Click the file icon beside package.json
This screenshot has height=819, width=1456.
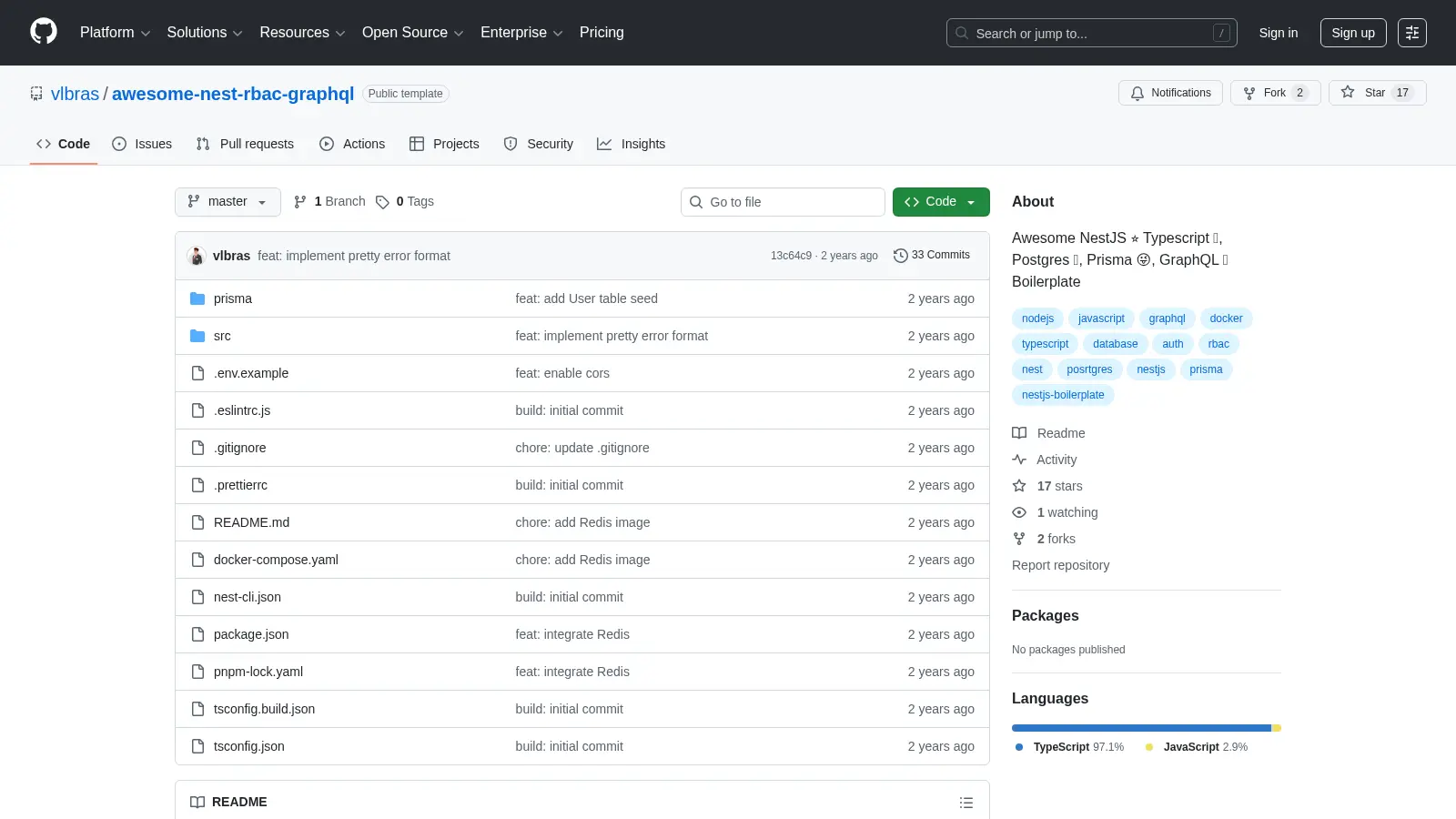point(197,634)
